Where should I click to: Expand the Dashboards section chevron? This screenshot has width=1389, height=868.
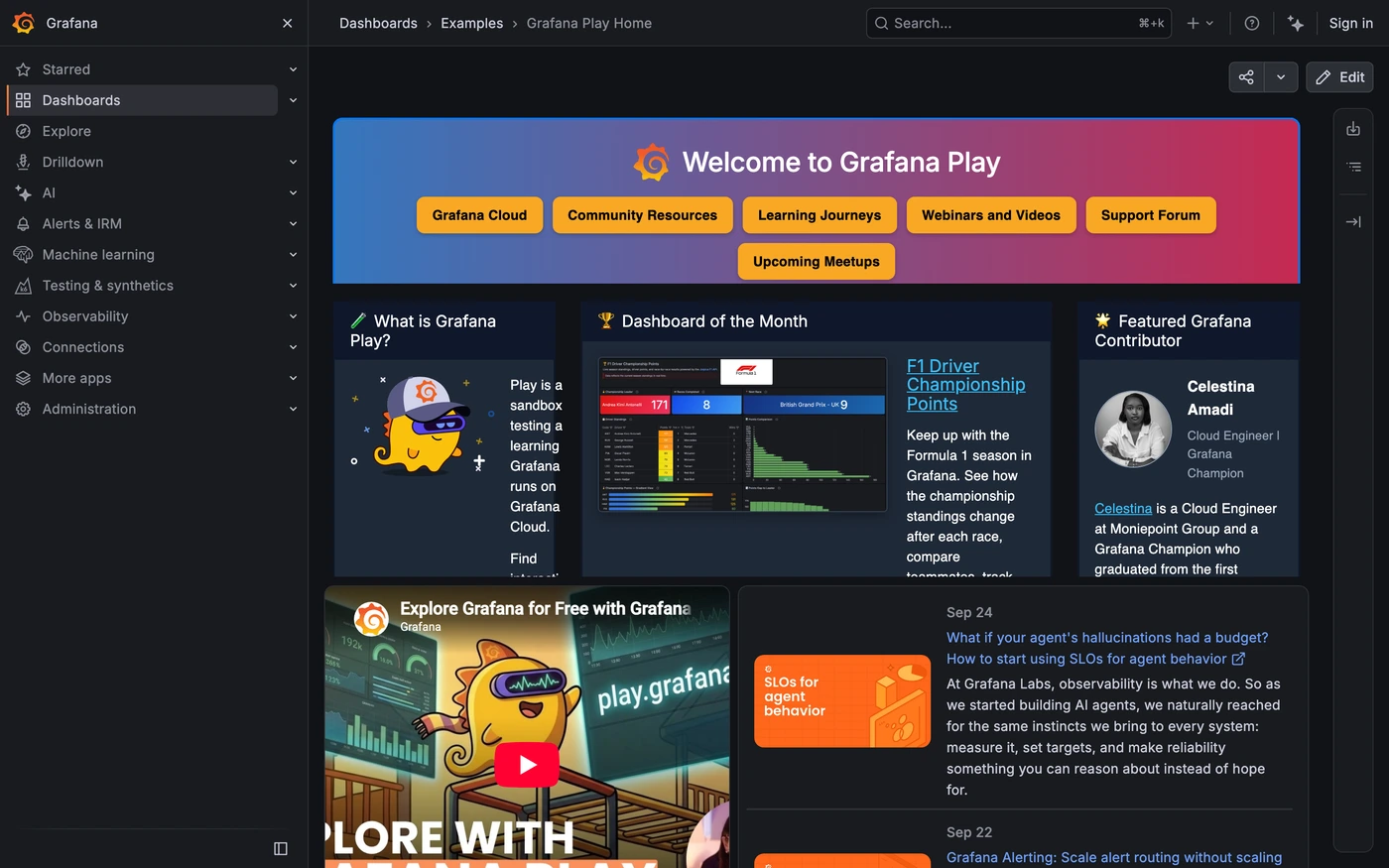[x=293, y=100]
